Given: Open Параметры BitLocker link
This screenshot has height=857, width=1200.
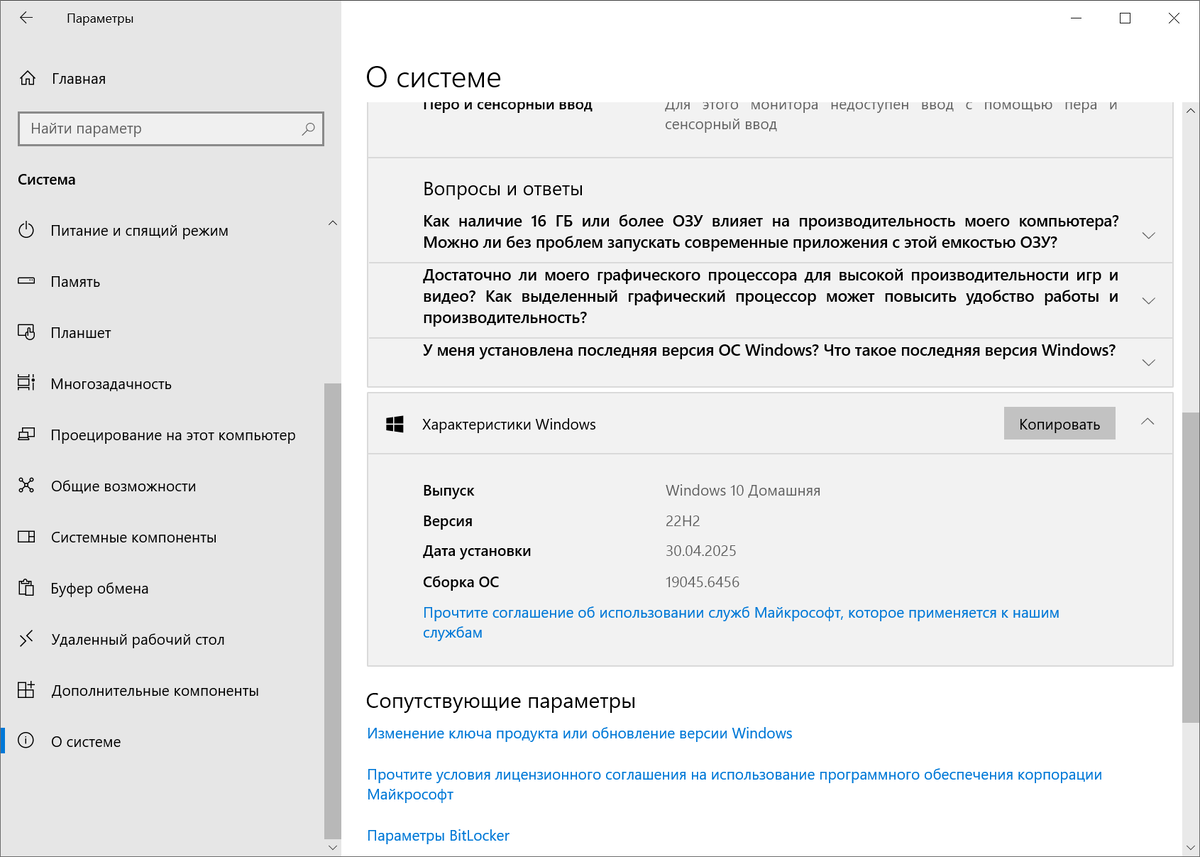Looking at the screenshot, I should coord(438,835).
